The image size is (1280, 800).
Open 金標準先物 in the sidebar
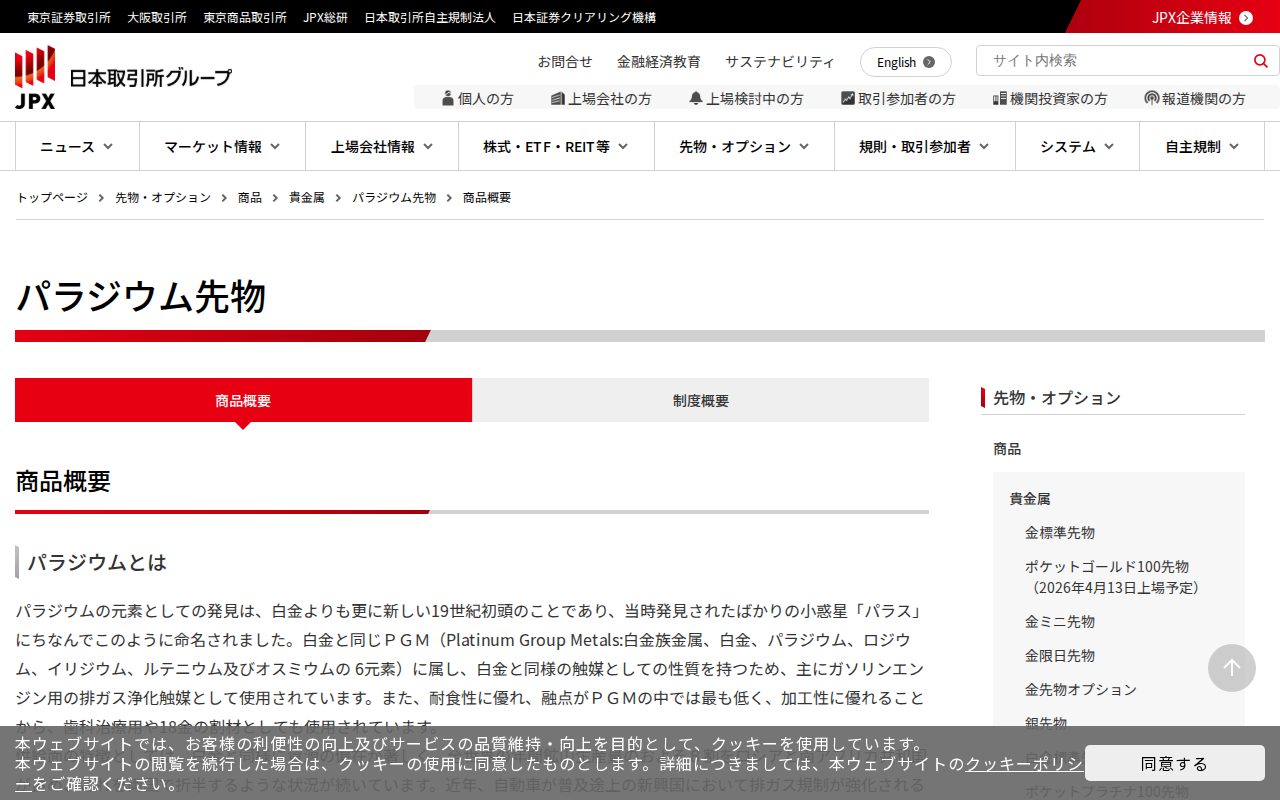[x=1060, y=532]
